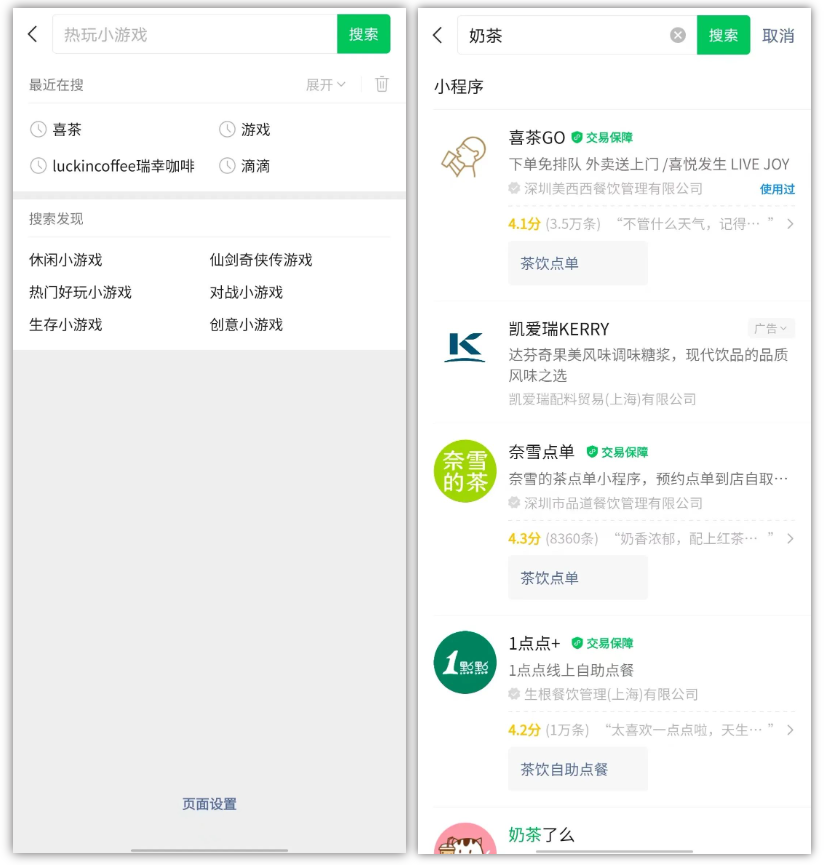
Task: Focus the 奶茶 search input
Action: coord(577,35)
